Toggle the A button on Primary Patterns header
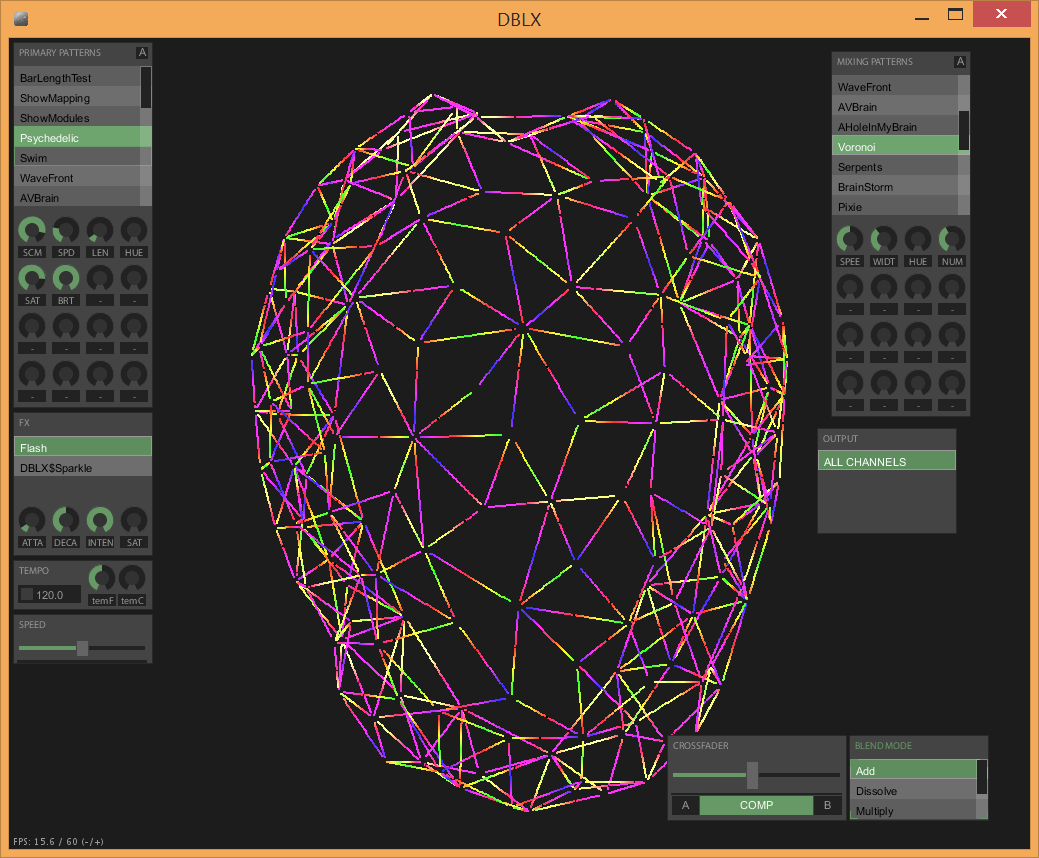This screenshot has width=1039, height=858. (x=142, y=52)
